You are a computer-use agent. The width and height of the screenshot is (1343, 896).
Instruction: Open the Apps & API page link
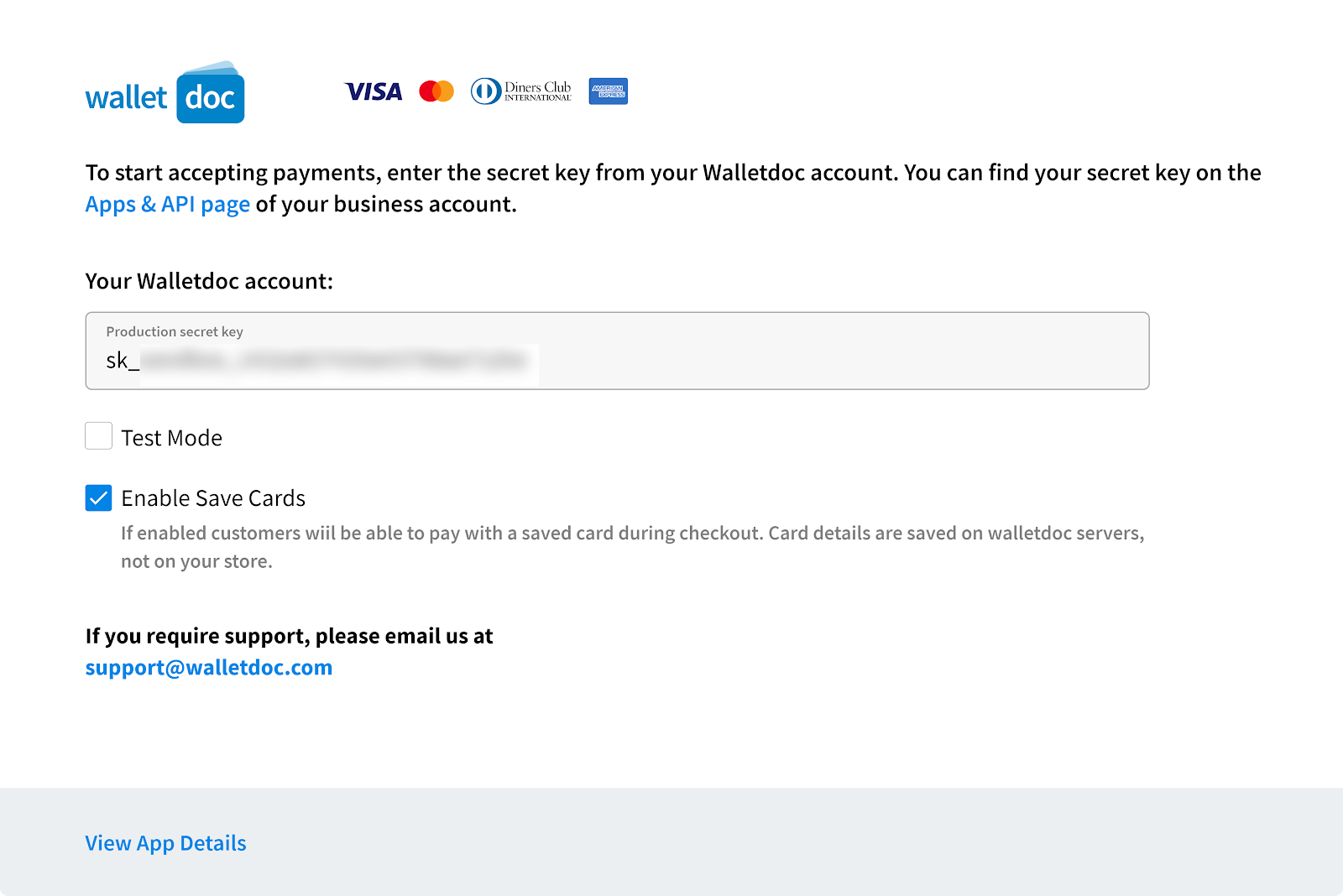pos(167,205)
